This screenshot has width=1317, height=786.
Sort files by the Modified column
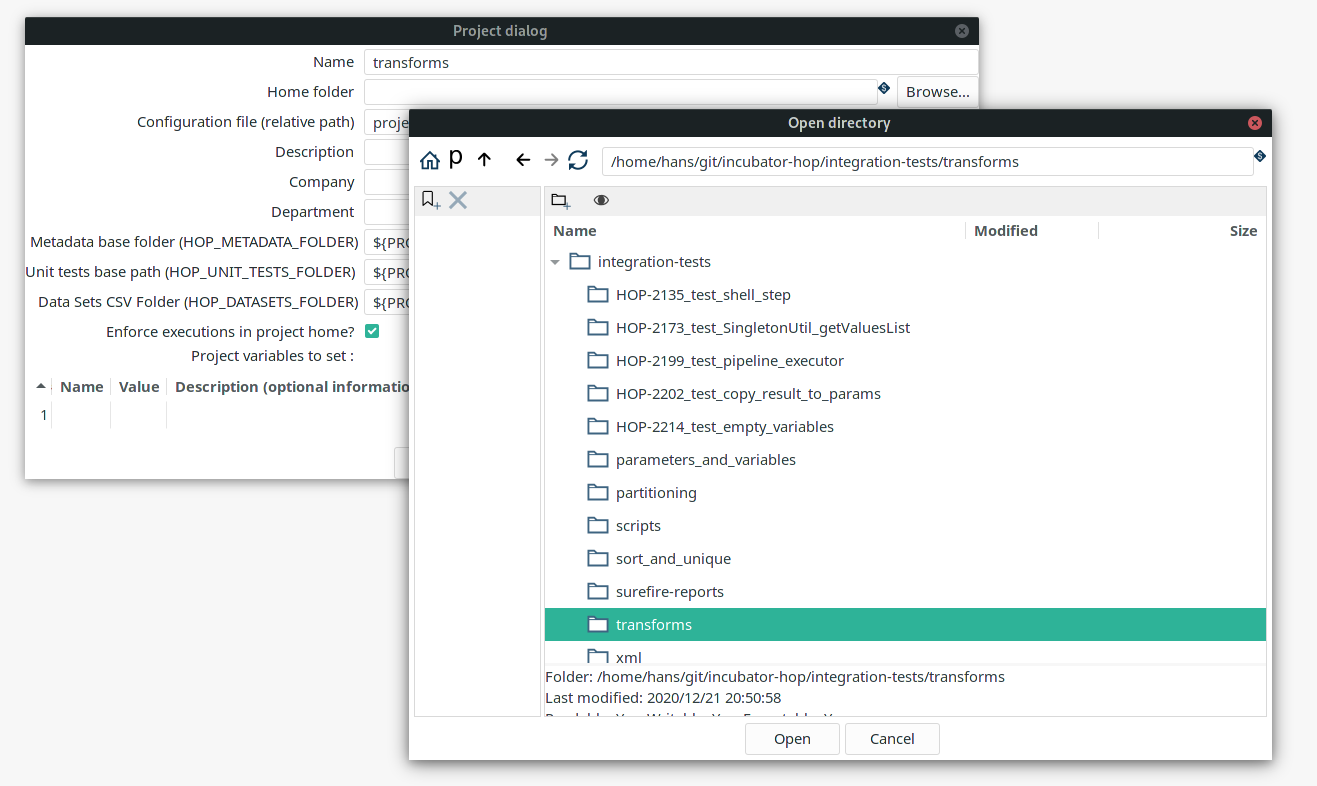pyautogui.click(x=1005, y=231)
